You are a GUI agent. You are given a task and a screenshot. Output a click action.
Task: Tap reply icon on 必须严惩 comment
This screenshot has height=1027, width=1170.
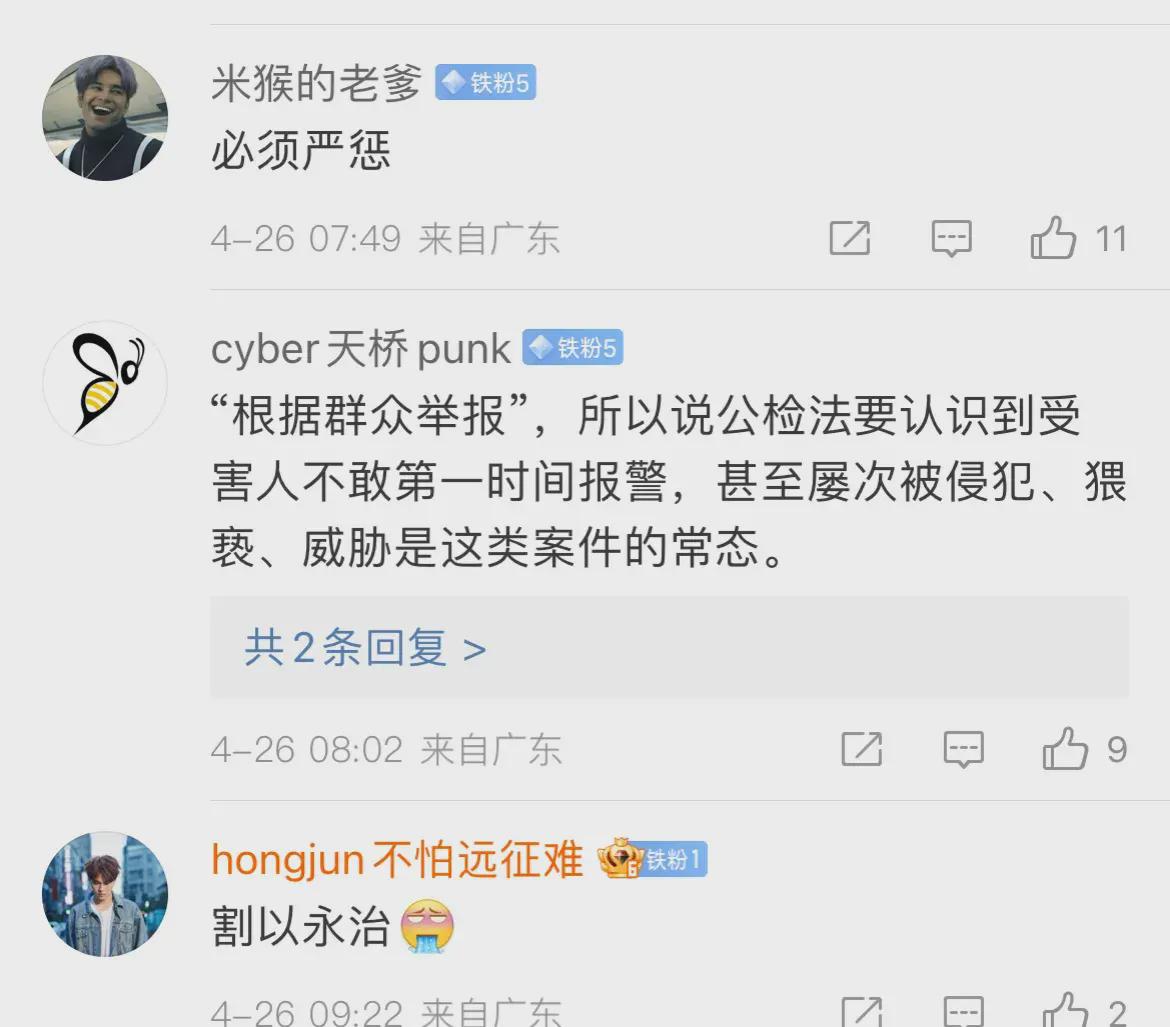pyautogui.click(x=951, y=239)
